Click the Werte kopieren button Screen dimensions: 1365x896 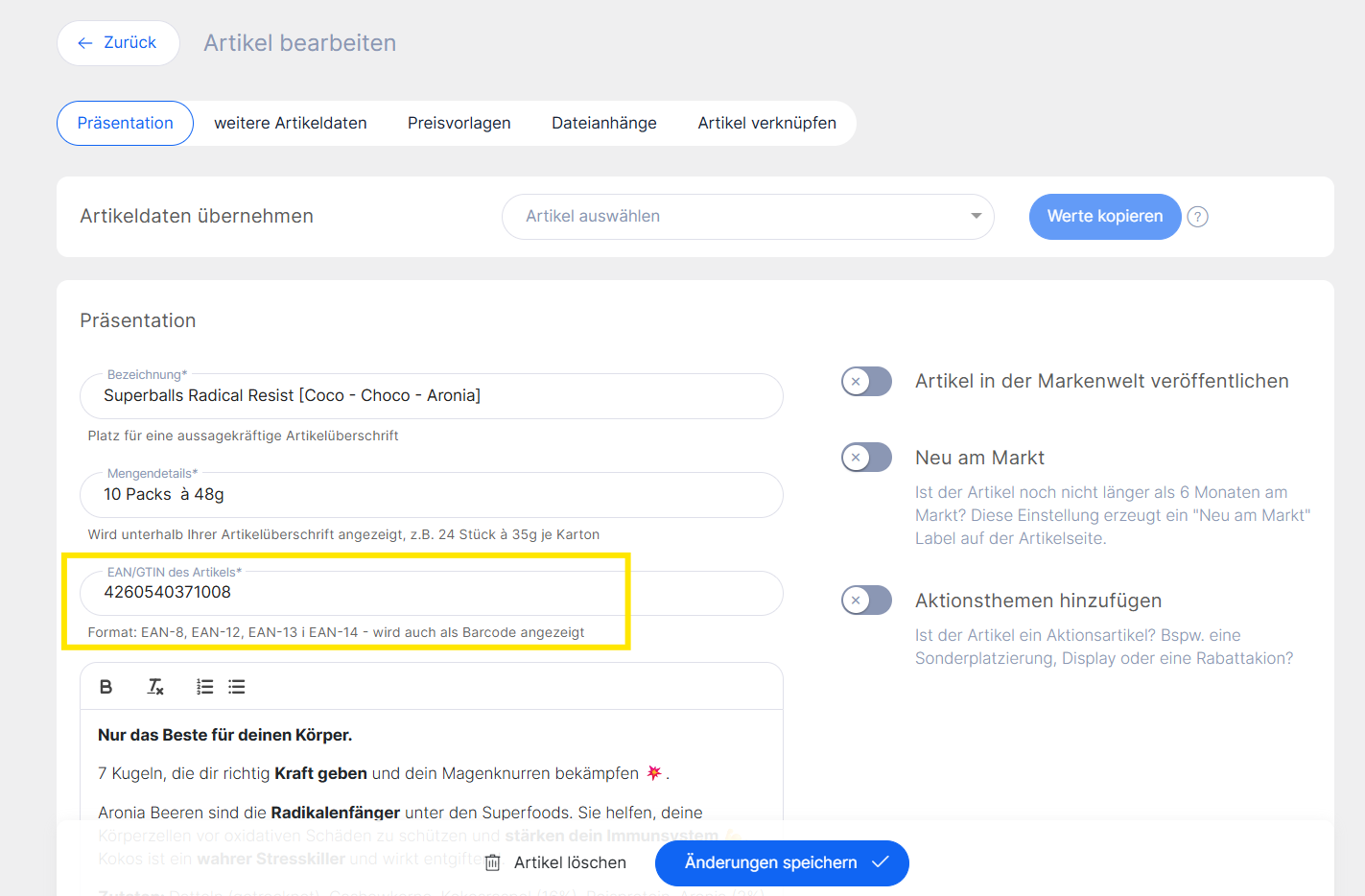[x=1105, y=217]
